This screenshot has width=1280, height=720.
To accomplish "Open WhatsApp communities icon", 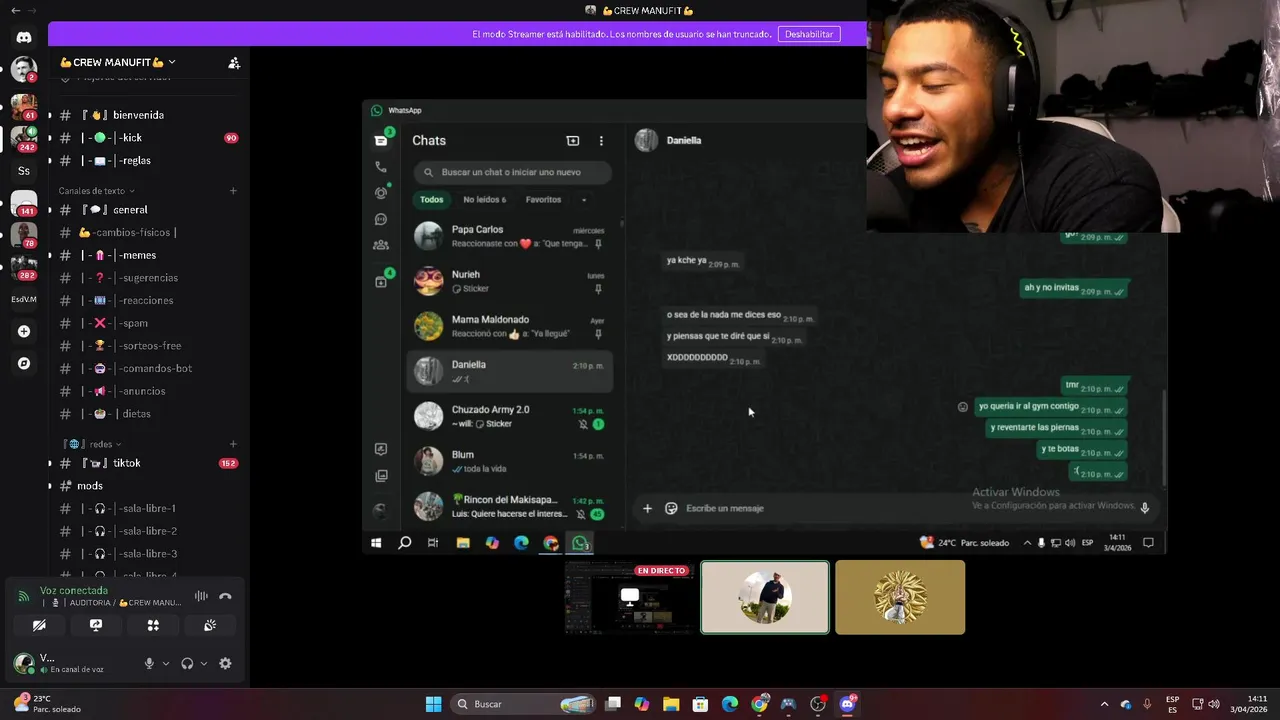I will pos(380,245).
